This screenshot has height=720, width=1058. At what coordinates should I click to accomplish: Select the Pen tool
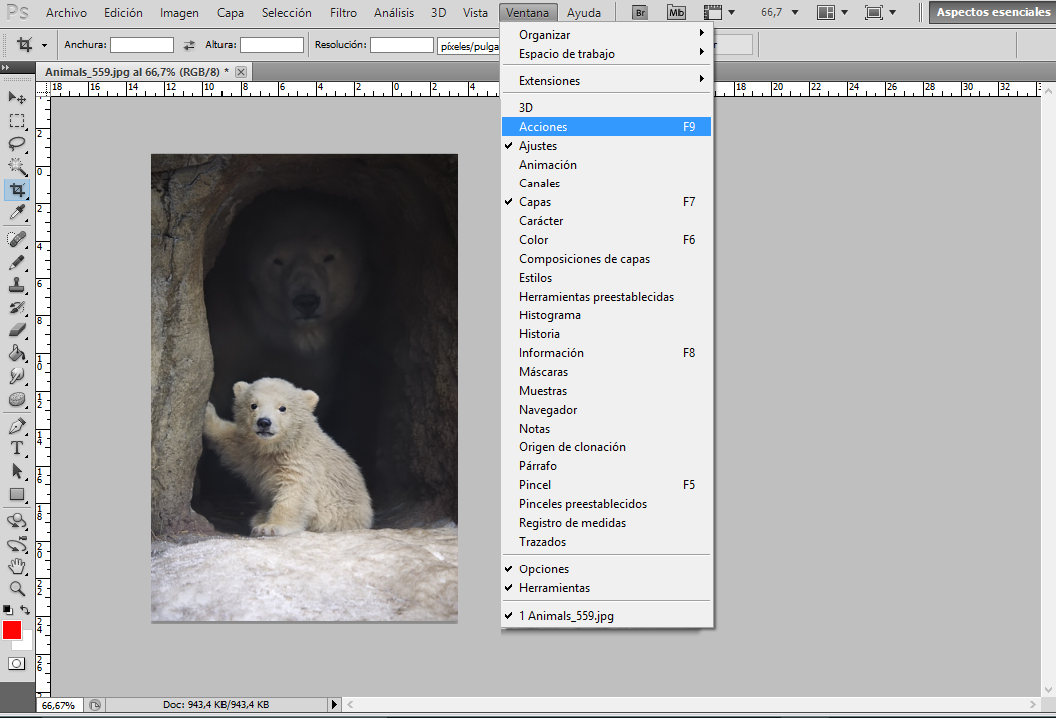pos(17,426)
